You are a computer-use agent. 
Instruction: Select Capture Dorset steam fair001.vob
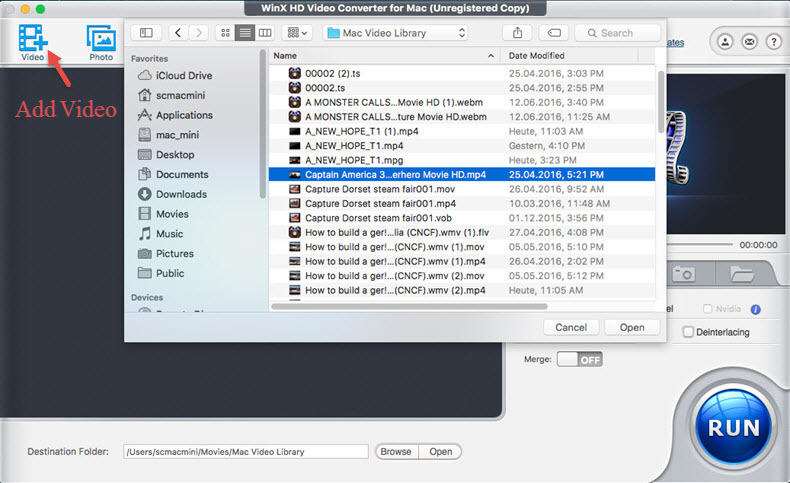[462, 218]
